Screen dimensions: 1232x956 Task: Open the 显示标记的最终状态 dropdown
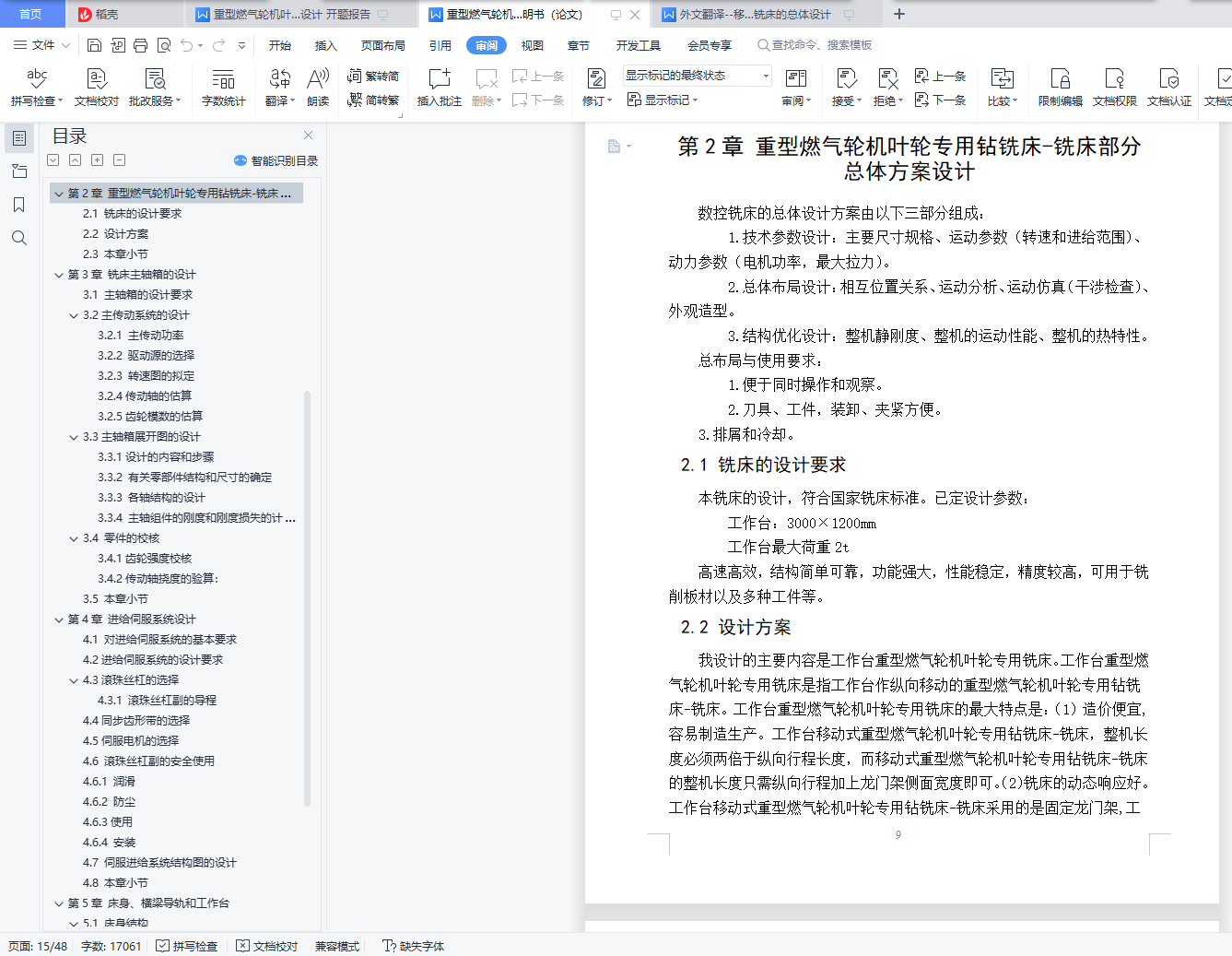698,76
